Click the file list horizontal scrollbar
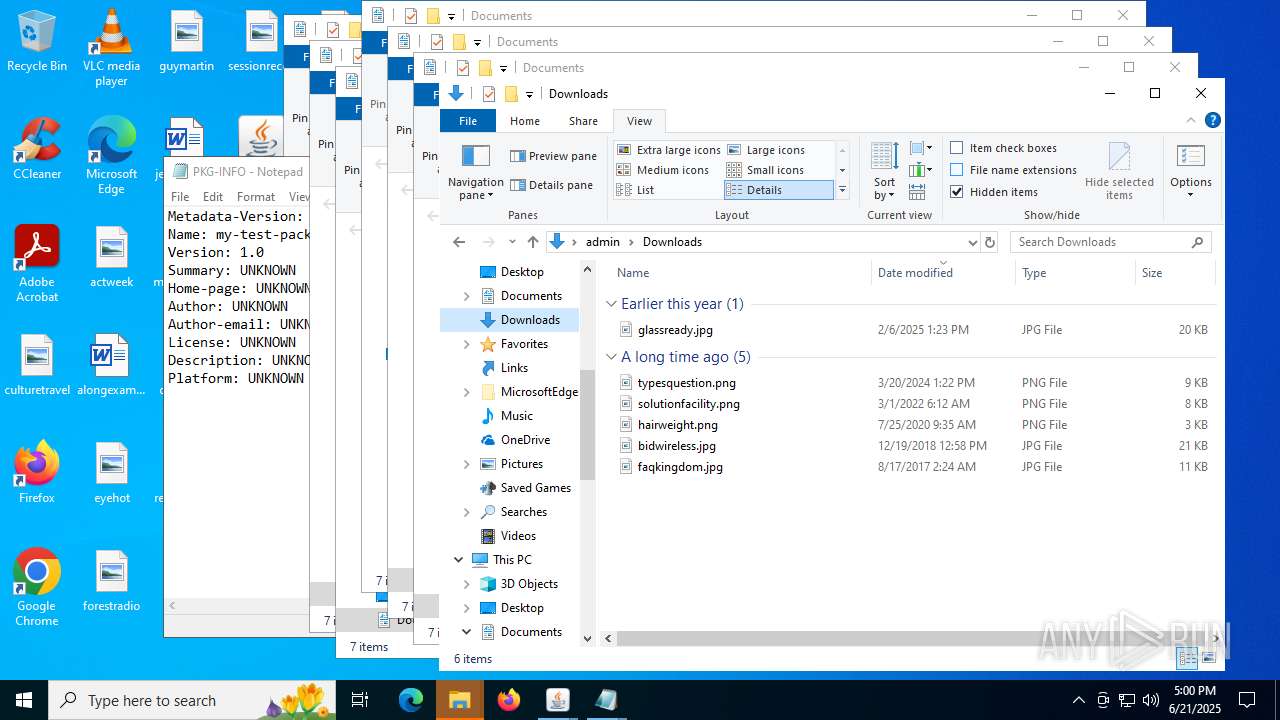The width and height of the screenshot is (1280, 720). point(910,638)
